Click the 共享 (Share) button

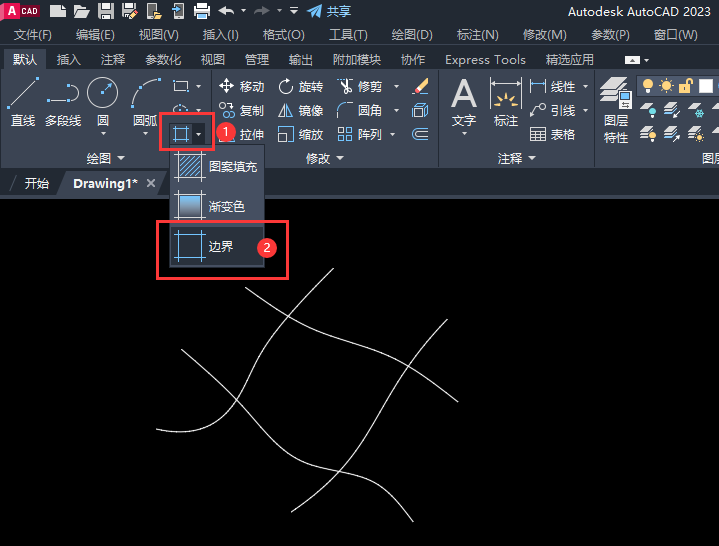tap(329, 11)
